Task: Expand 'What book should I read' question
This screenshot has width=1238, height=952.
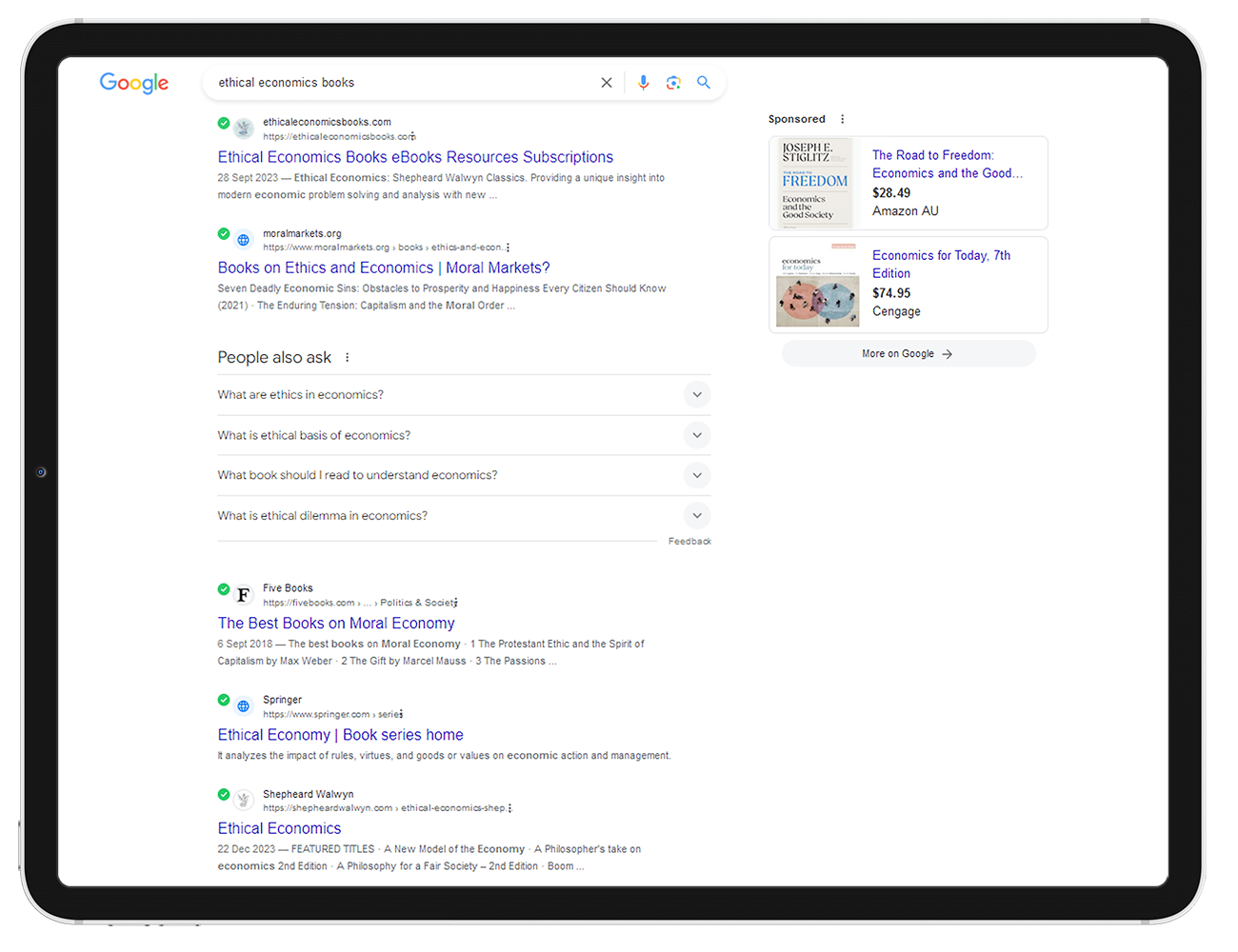Action: [464, 475]
